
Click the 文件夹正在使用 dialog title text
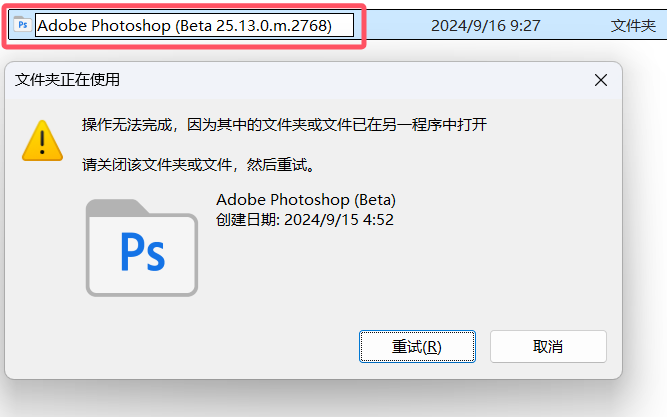[x=67, y=80]
